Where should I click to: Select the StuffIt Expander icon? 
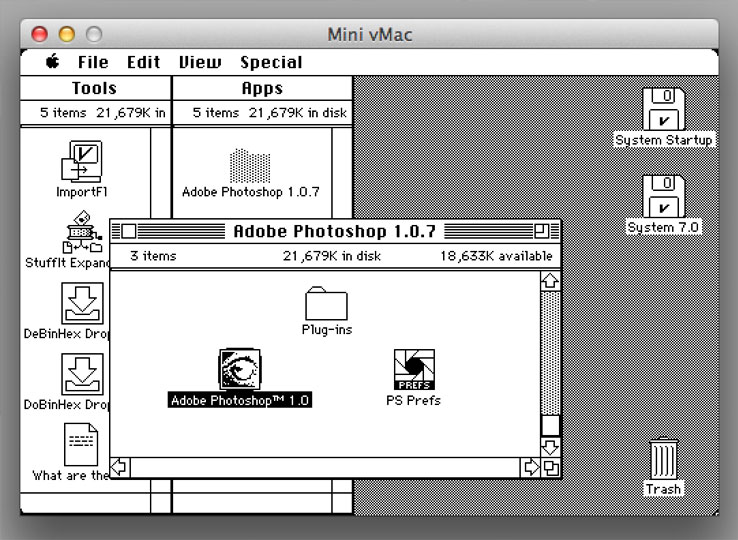pyautogui.click(x=82, y=232)
